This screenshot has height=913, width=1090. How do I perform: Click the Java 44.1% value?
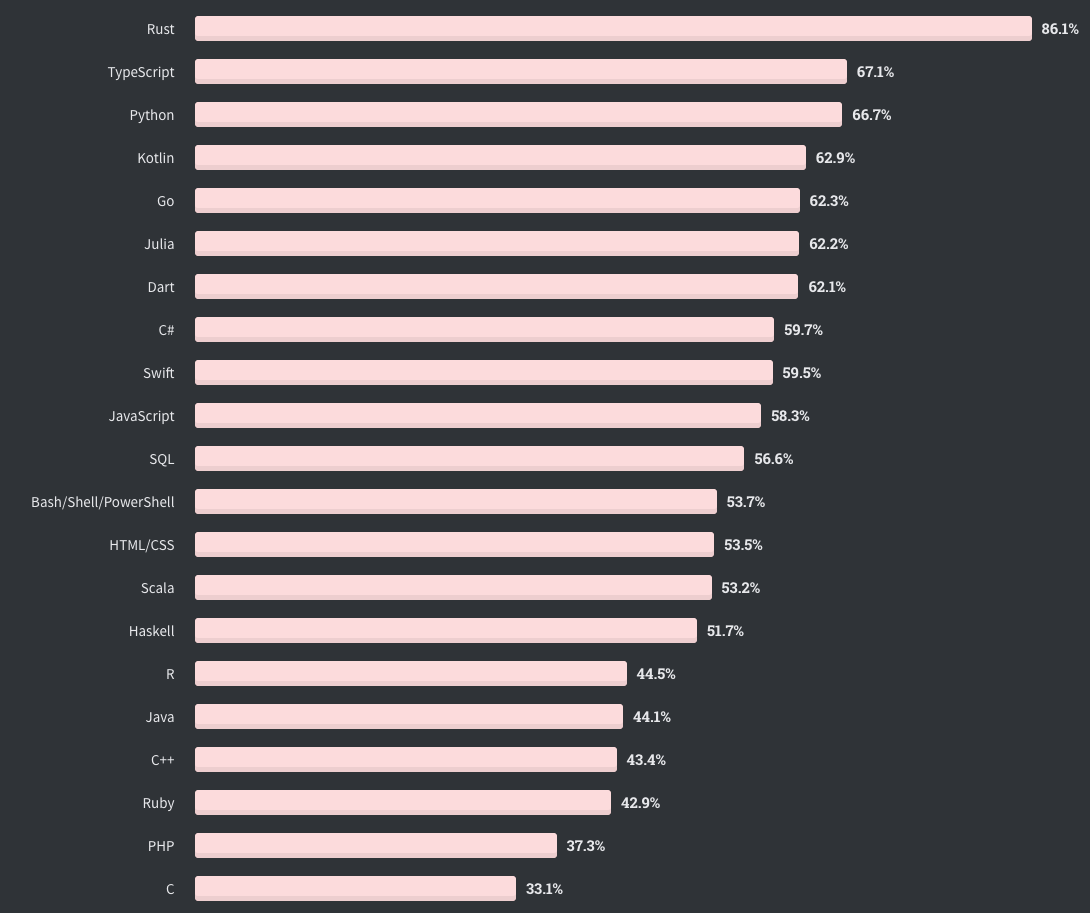tap(651, 716)
